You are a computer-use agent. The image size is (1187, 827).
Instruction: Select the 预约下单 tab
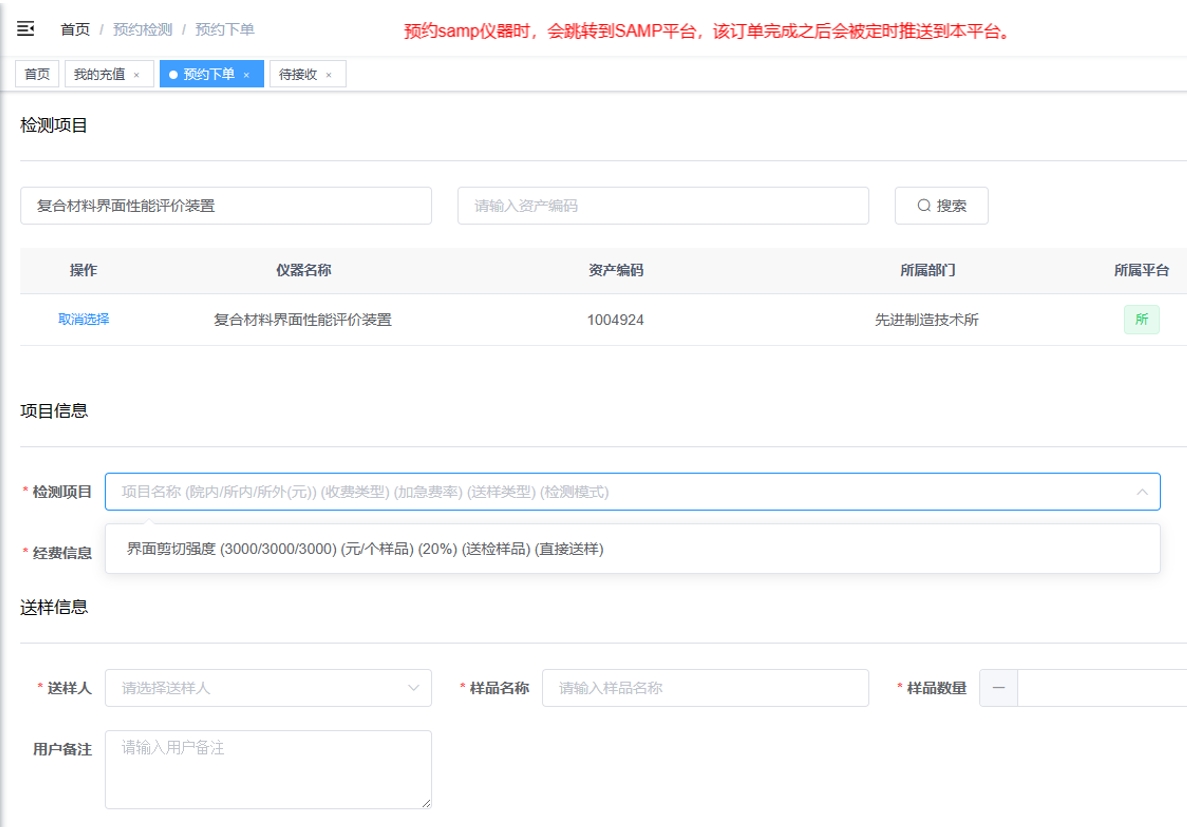pyautogui.click(x=209, y=74)
